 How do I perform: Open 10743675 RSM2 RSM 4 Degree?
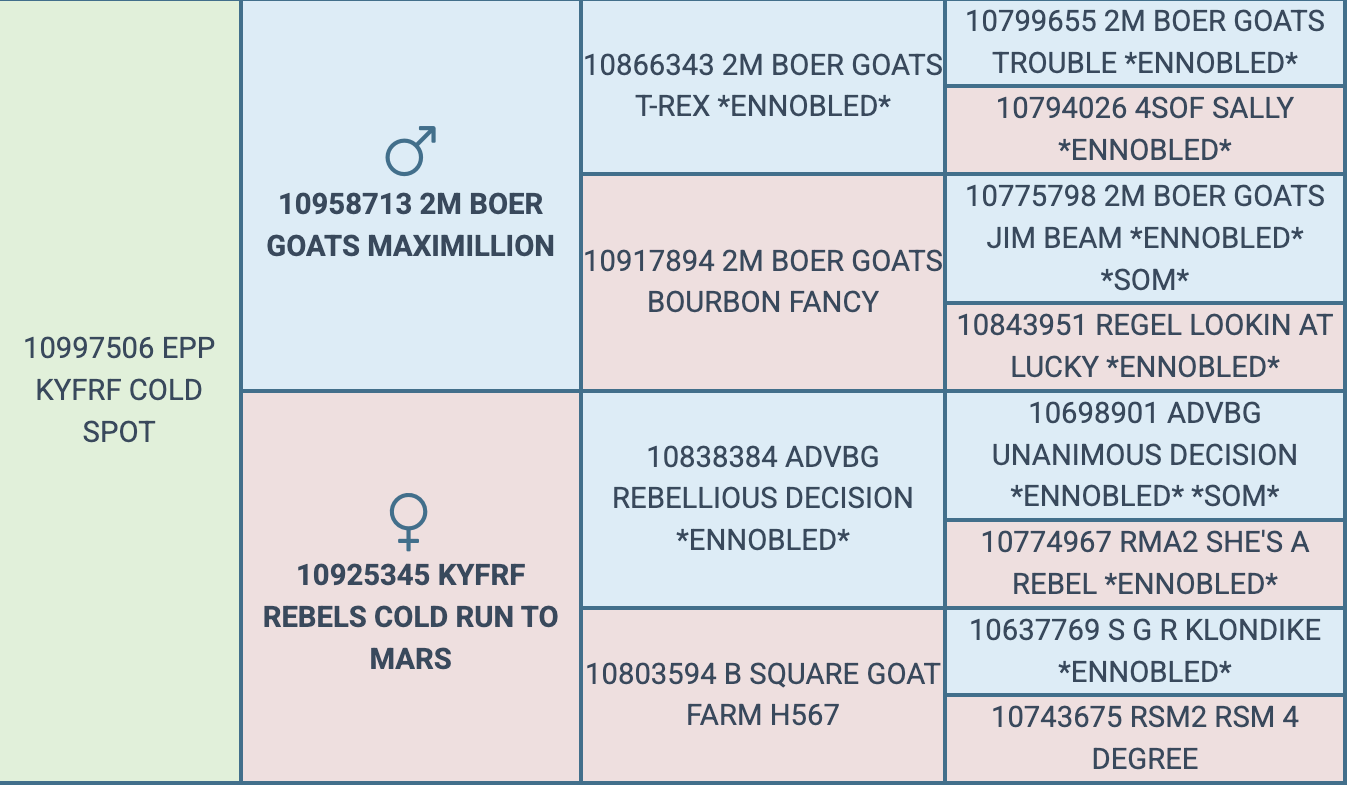pyautogui.click(x=1145, y=738)
